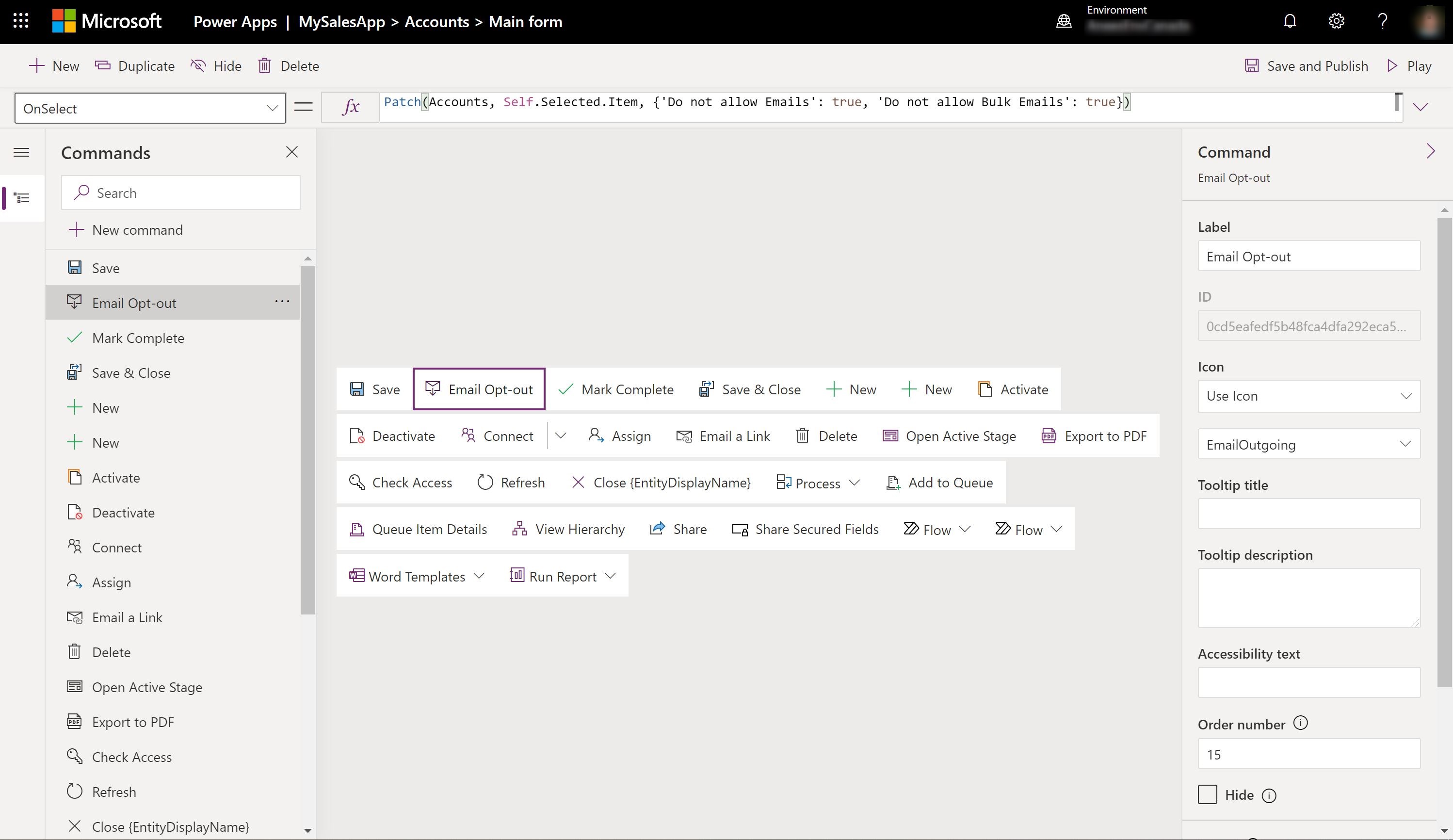Viewport: 1453px width, 840px height.
Task: Click New in the top toolbar
Action: click(54, 66)
